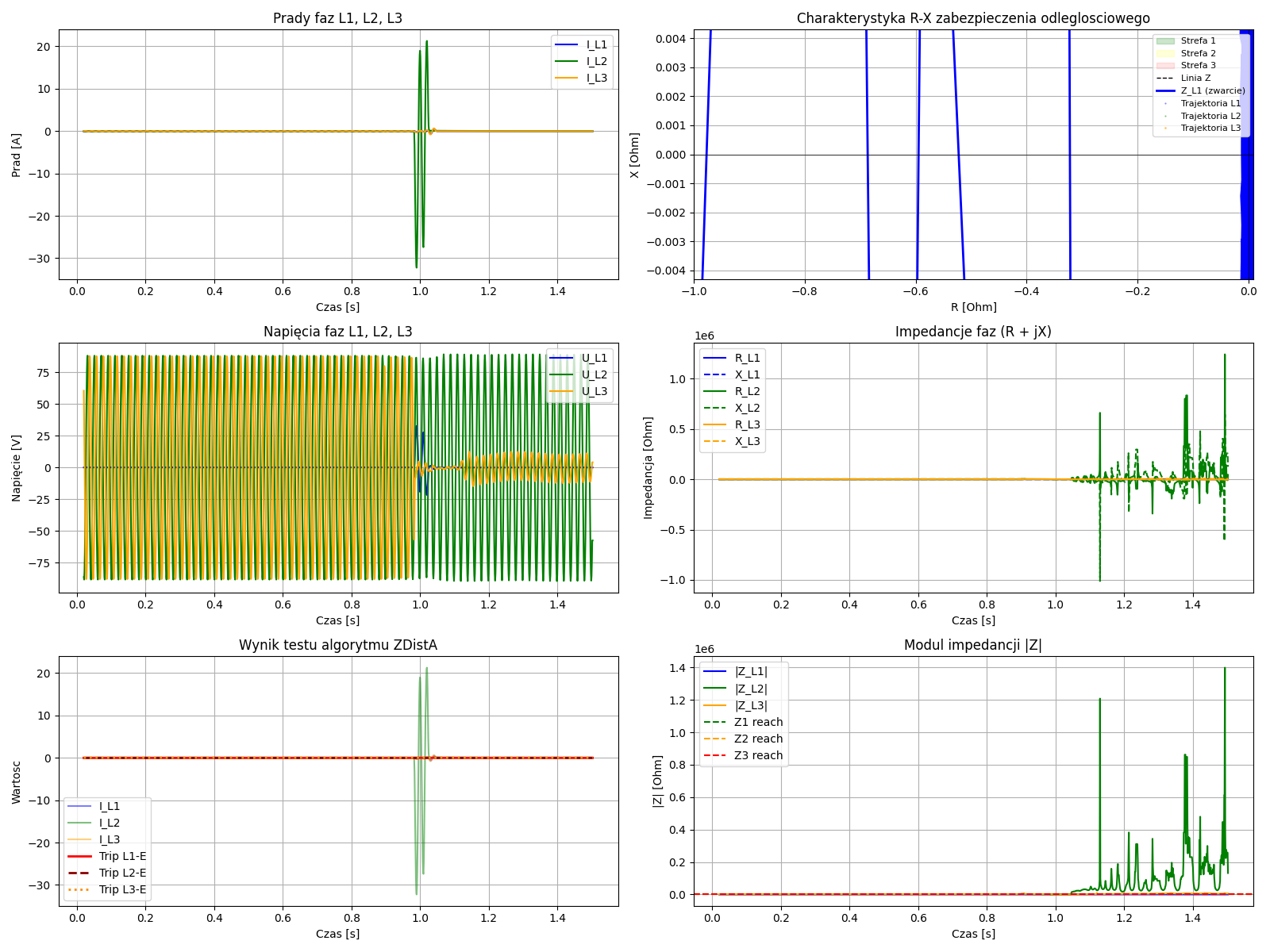Click the 'Napięcia faz L1, L2, L3' title
The image size is (1270, 952).
(337, 332)
